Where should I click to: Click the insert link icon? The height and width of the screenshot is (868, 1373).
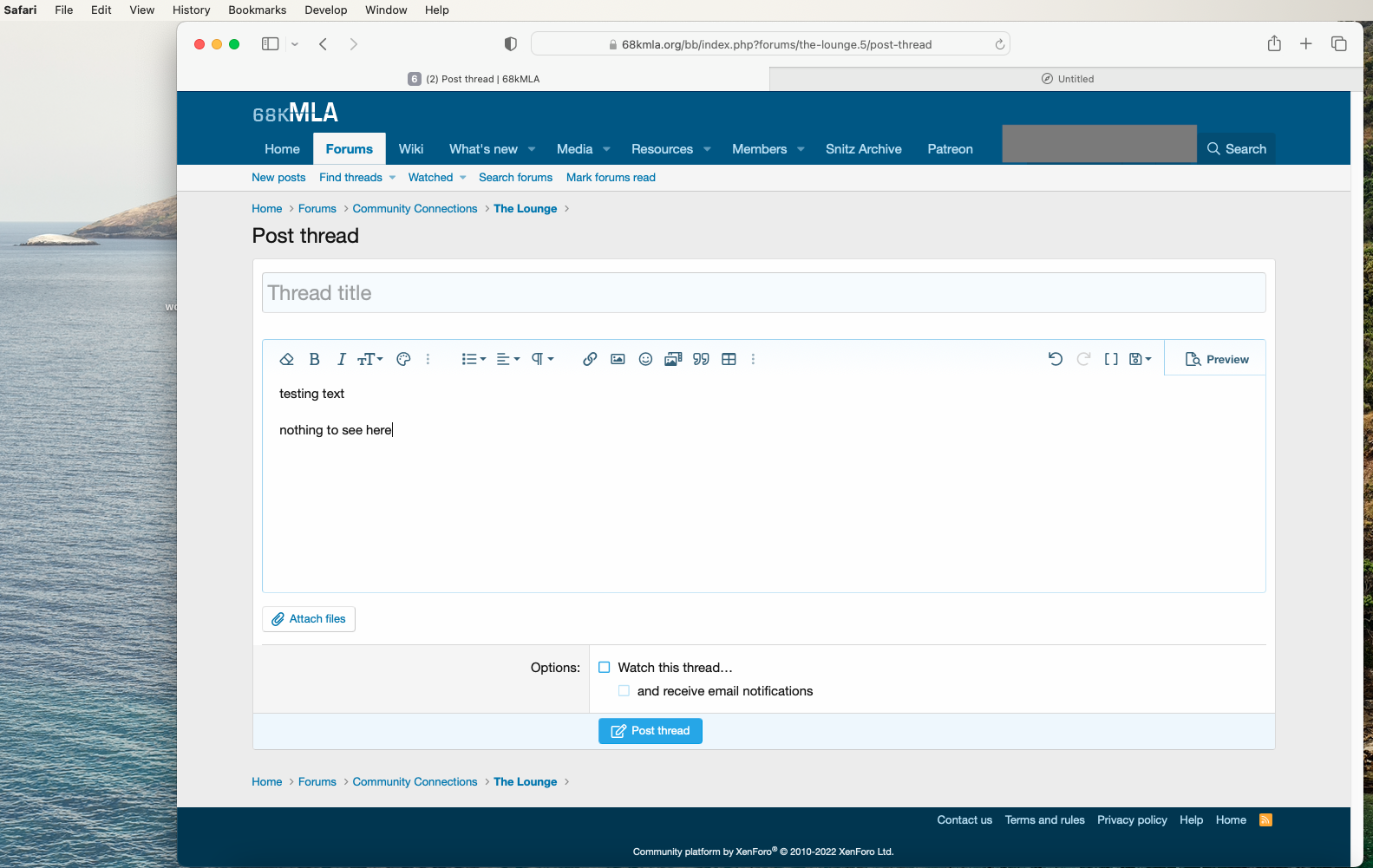click(590, 359)
